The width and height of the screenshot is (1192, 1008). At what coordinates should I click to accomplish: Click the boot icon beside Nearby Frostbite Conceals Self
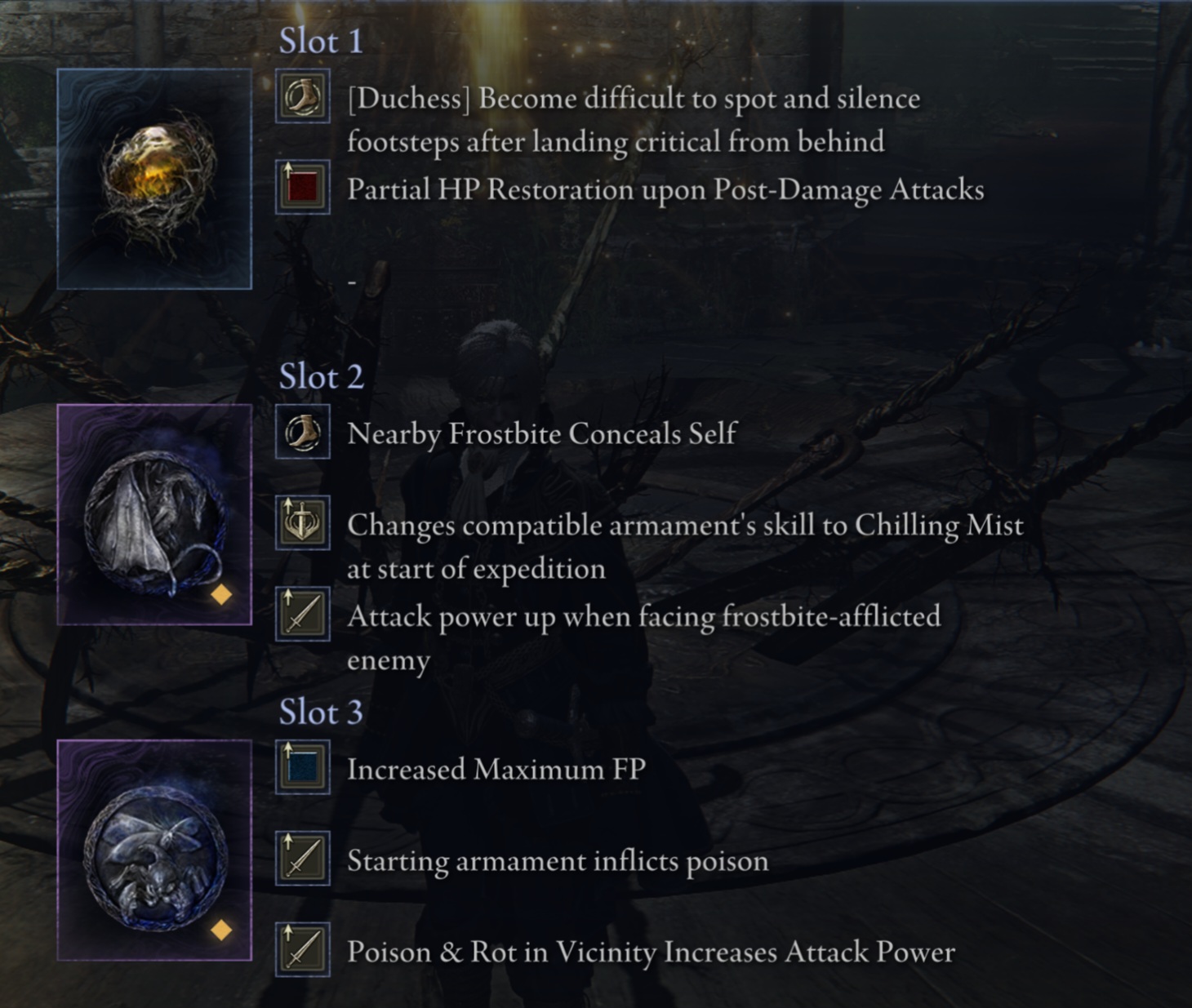point(303,432)
